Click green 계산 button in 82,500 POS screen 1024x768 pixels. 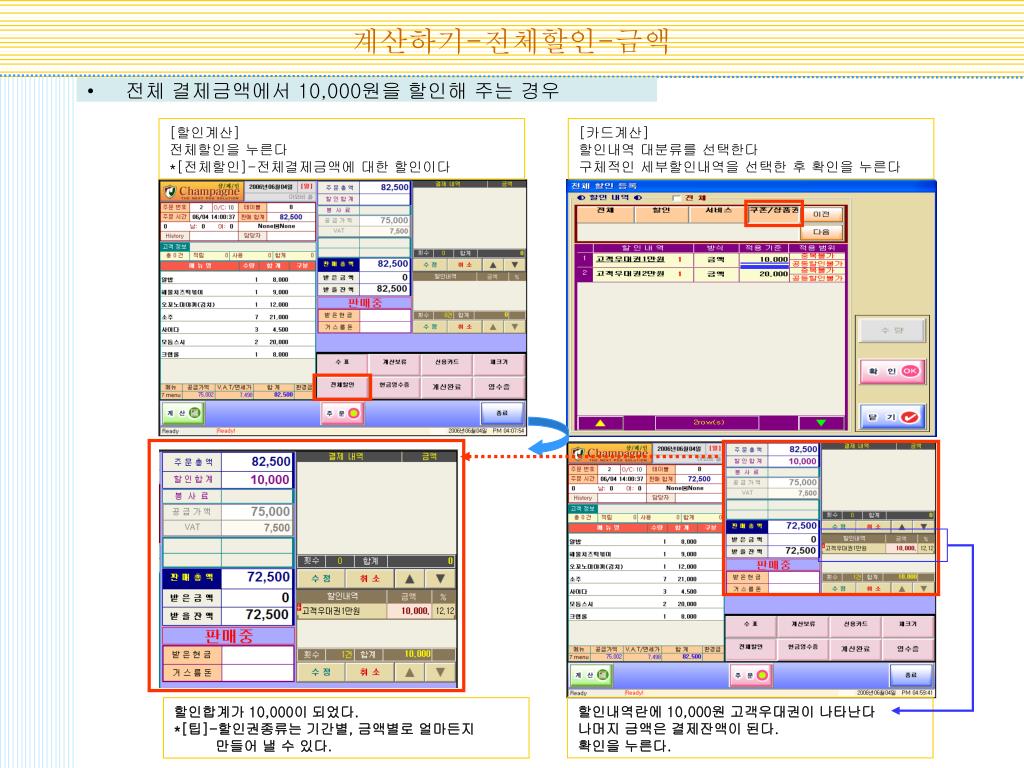(x=183, y=413)
